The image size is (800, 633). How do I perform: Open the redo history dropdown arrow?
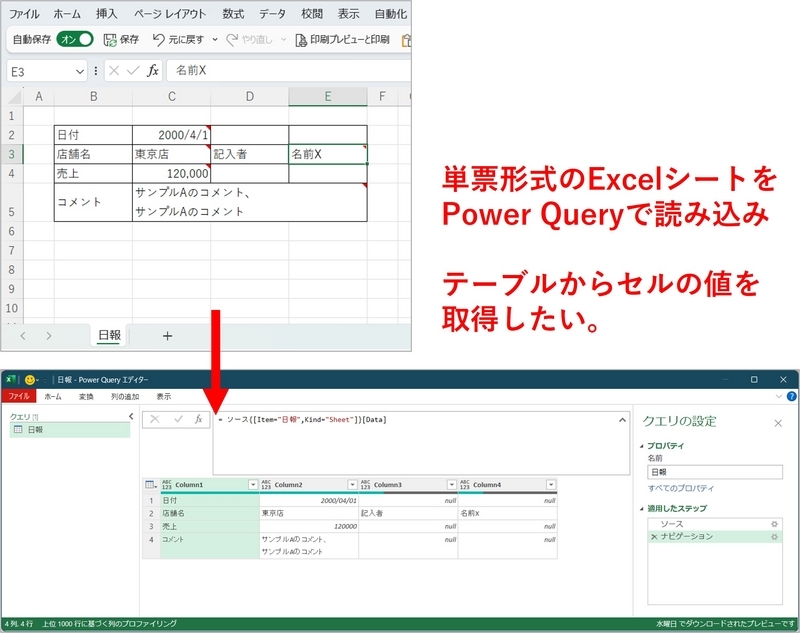pos(284,40)
